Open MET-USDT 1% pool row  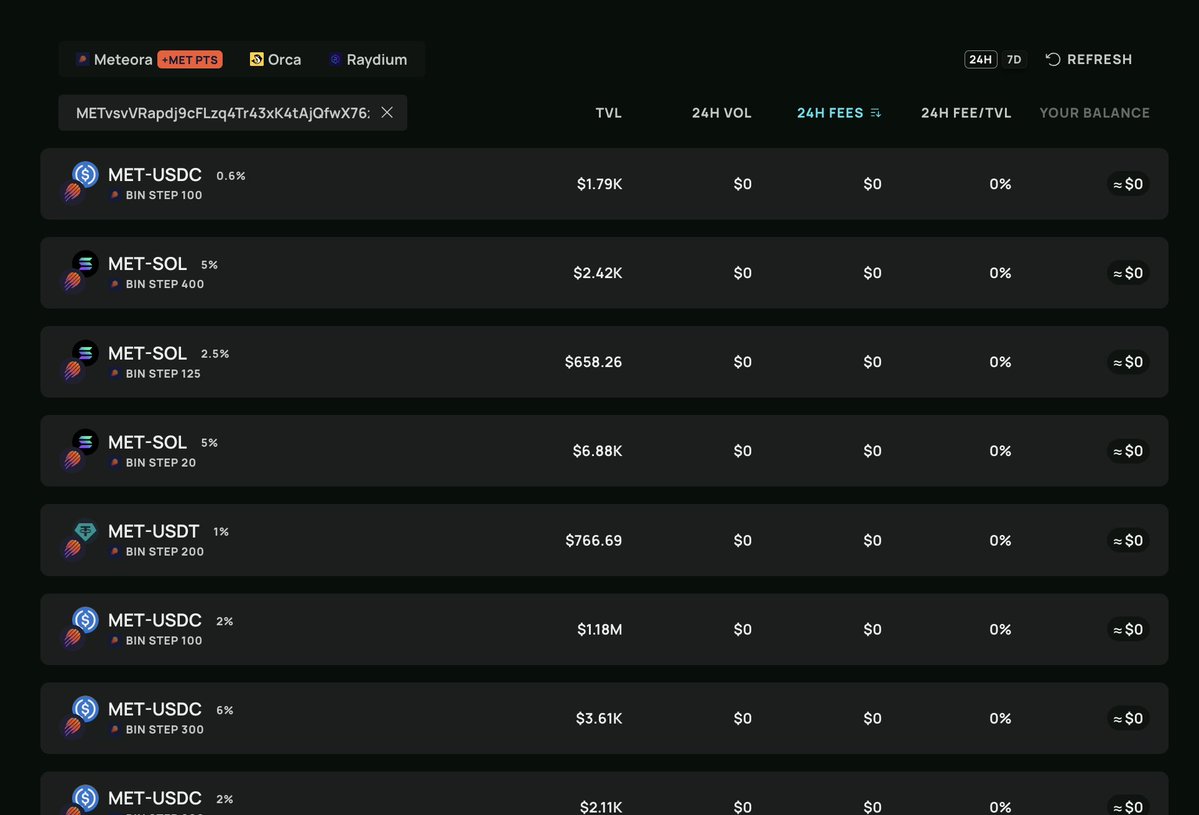click(x=604, y=540)
